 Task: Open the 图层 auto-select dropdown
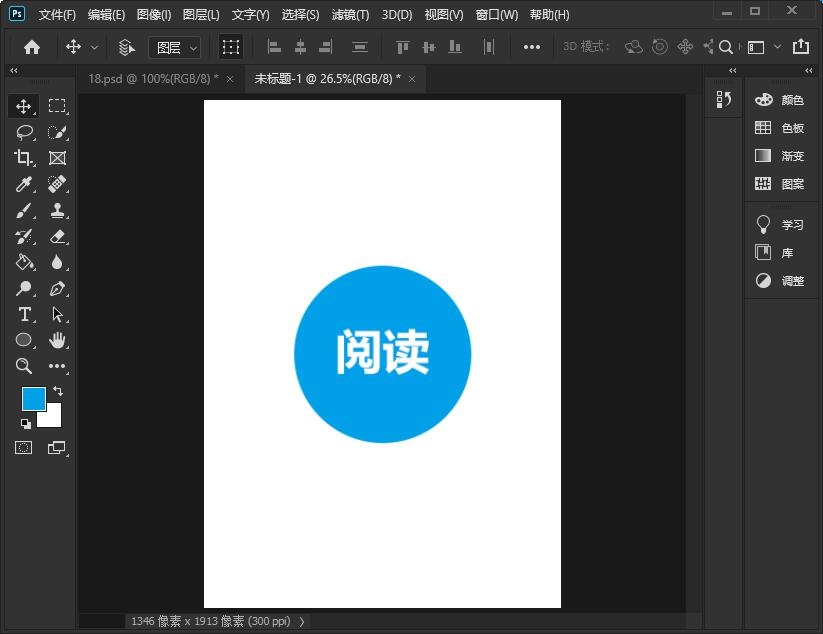click(x=174, y=47)
